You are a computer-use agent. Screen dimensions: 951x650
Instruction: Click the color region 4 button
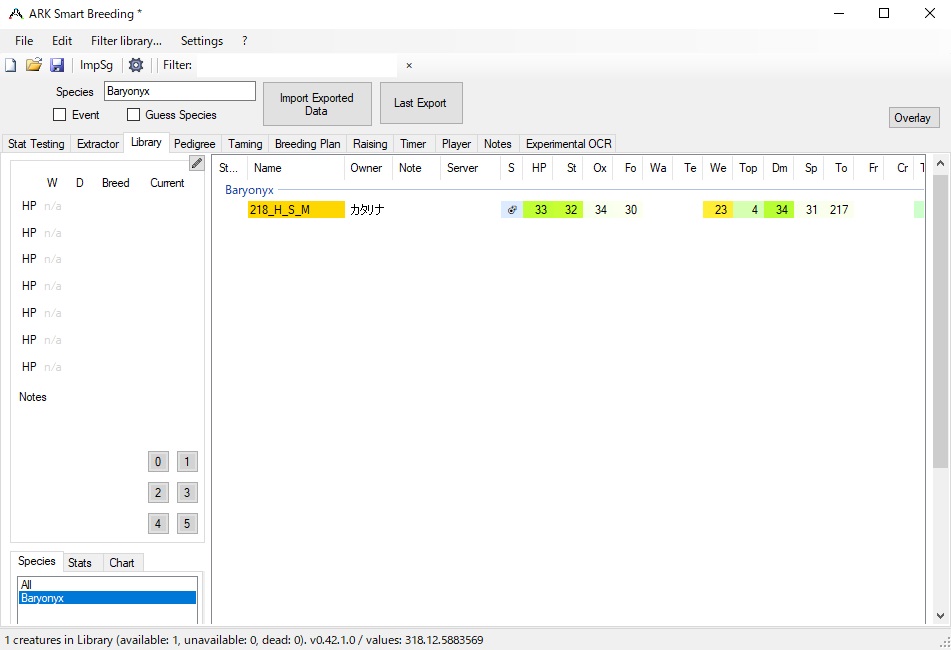pyautogui.click(x=158, y=523)
